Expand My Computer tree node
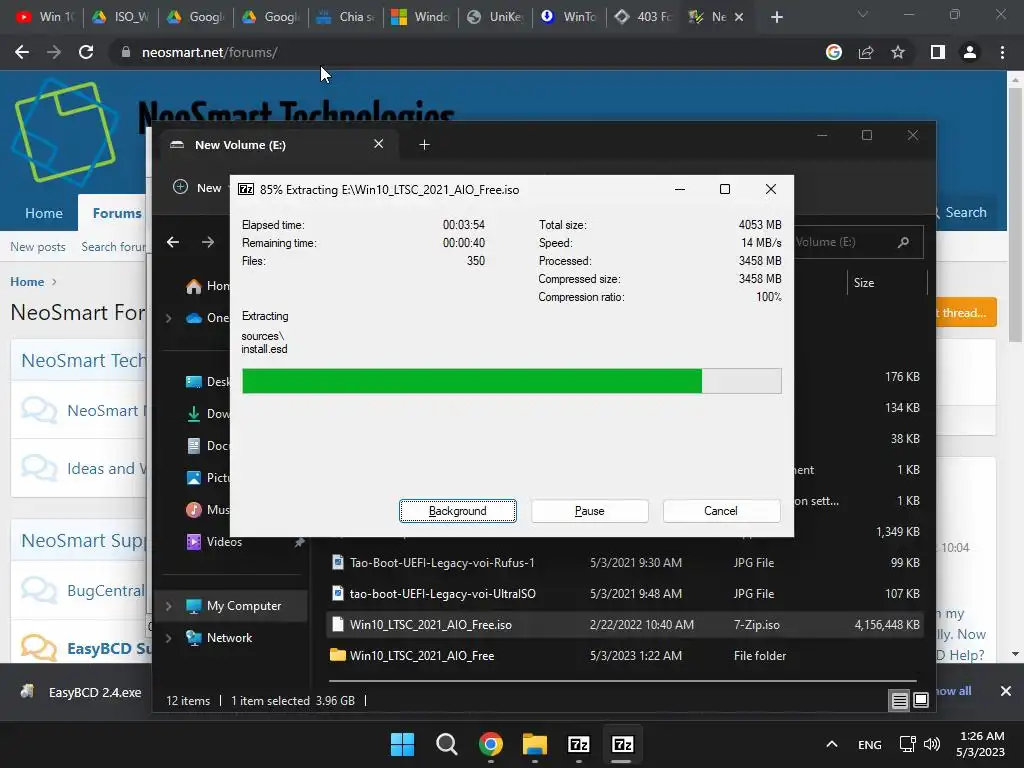The height and width of the screenshot is (768, 1024). (168, 606)
